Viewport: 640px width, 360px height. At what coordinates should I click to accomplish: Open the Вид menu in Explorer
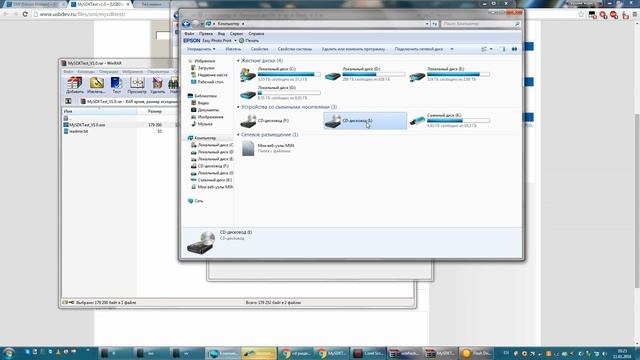[x=221, y=34]
